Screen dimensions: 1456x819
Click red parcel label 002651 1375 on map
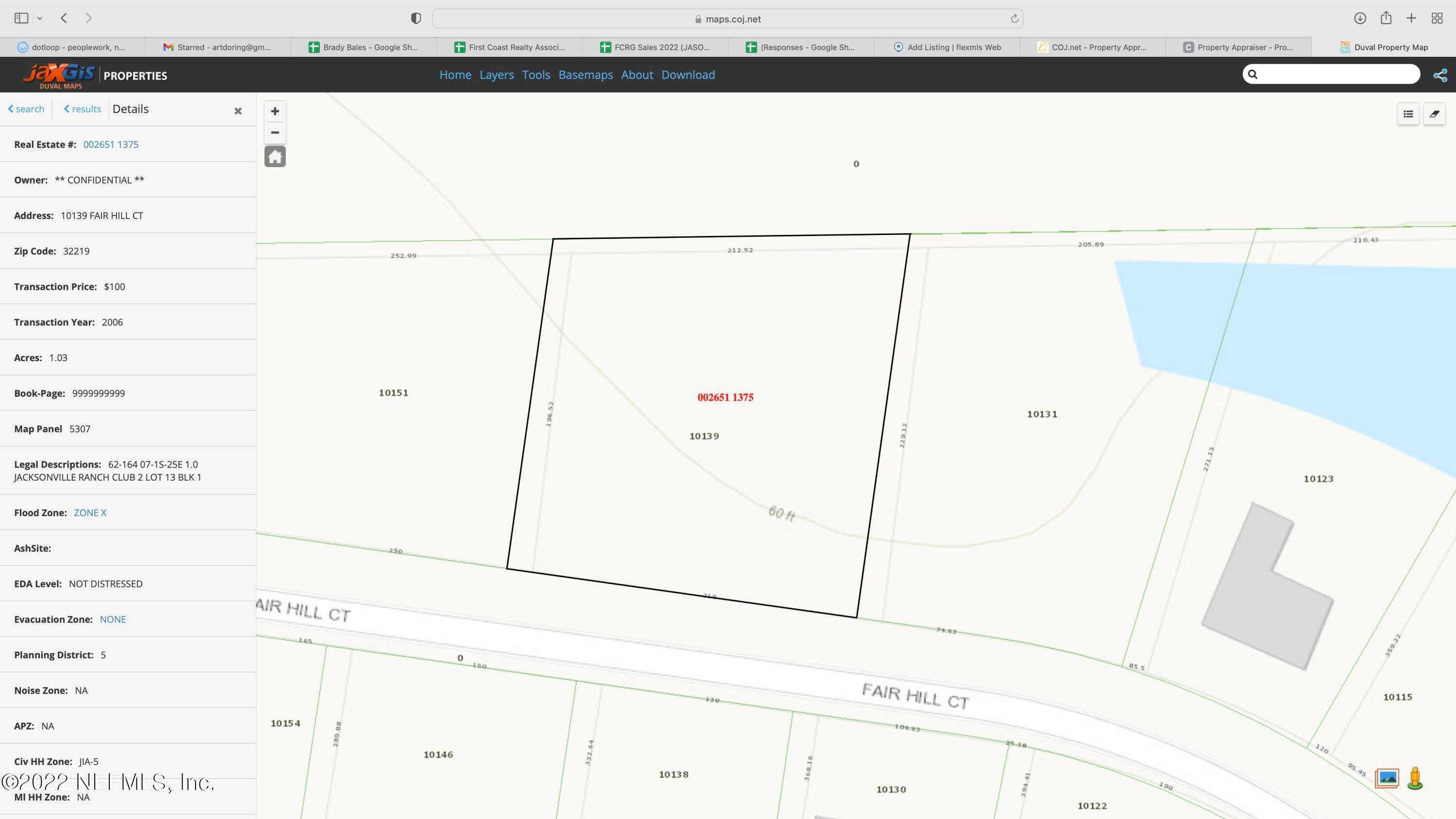[725, 397]
